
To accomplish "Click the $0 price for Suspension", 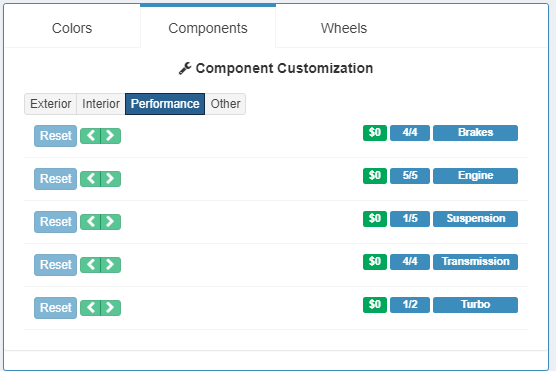I will [x=375, y=218].
